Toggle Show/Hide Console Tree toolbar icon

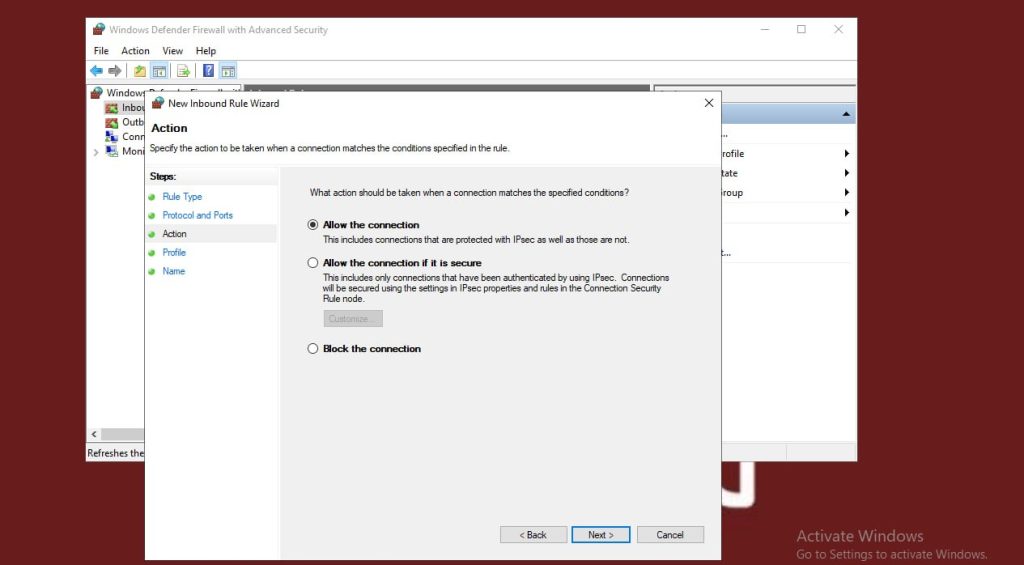(x=159, y=71)
